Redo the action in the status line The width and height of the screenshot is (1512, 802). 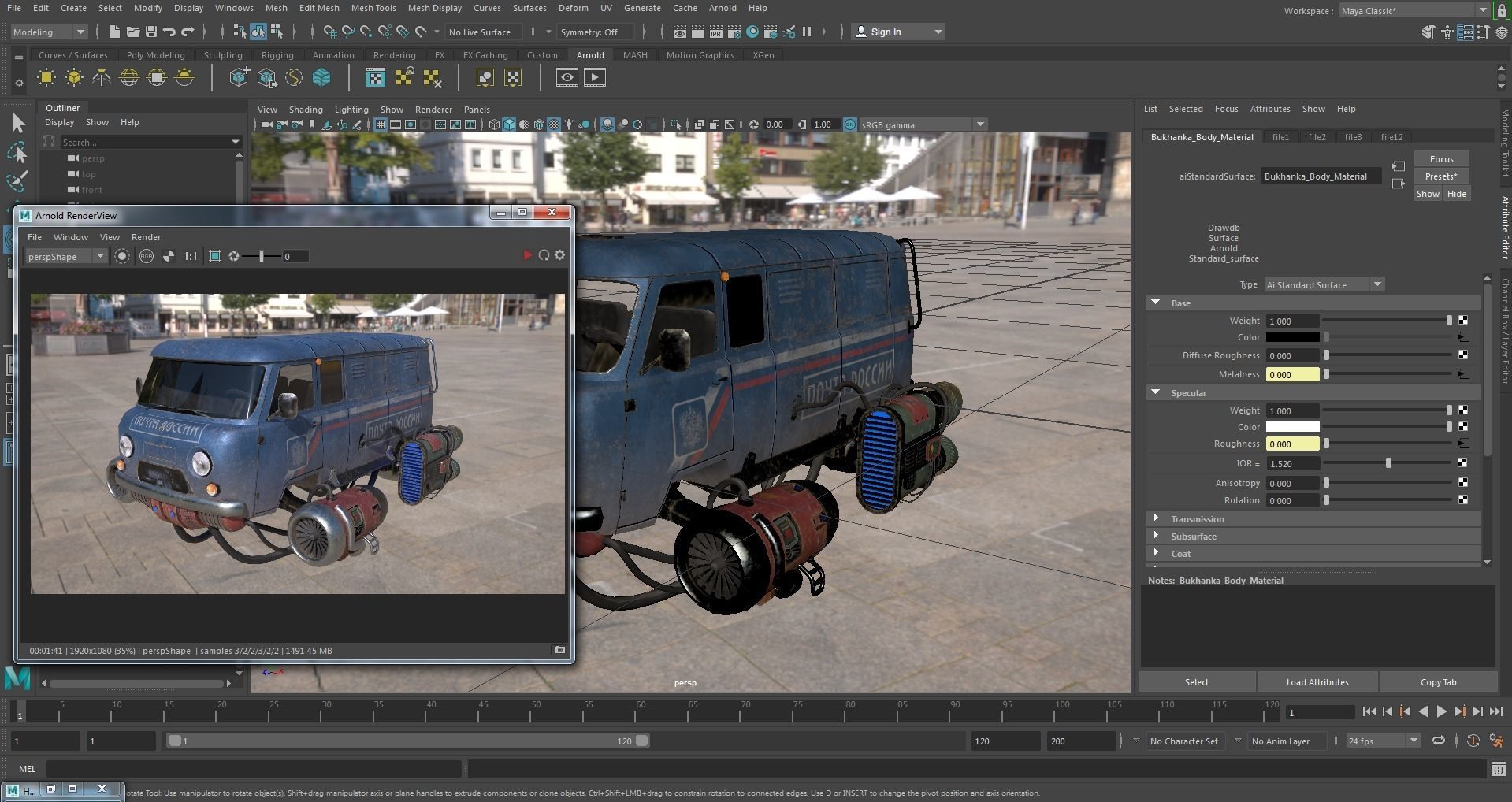tap(188, 32)
